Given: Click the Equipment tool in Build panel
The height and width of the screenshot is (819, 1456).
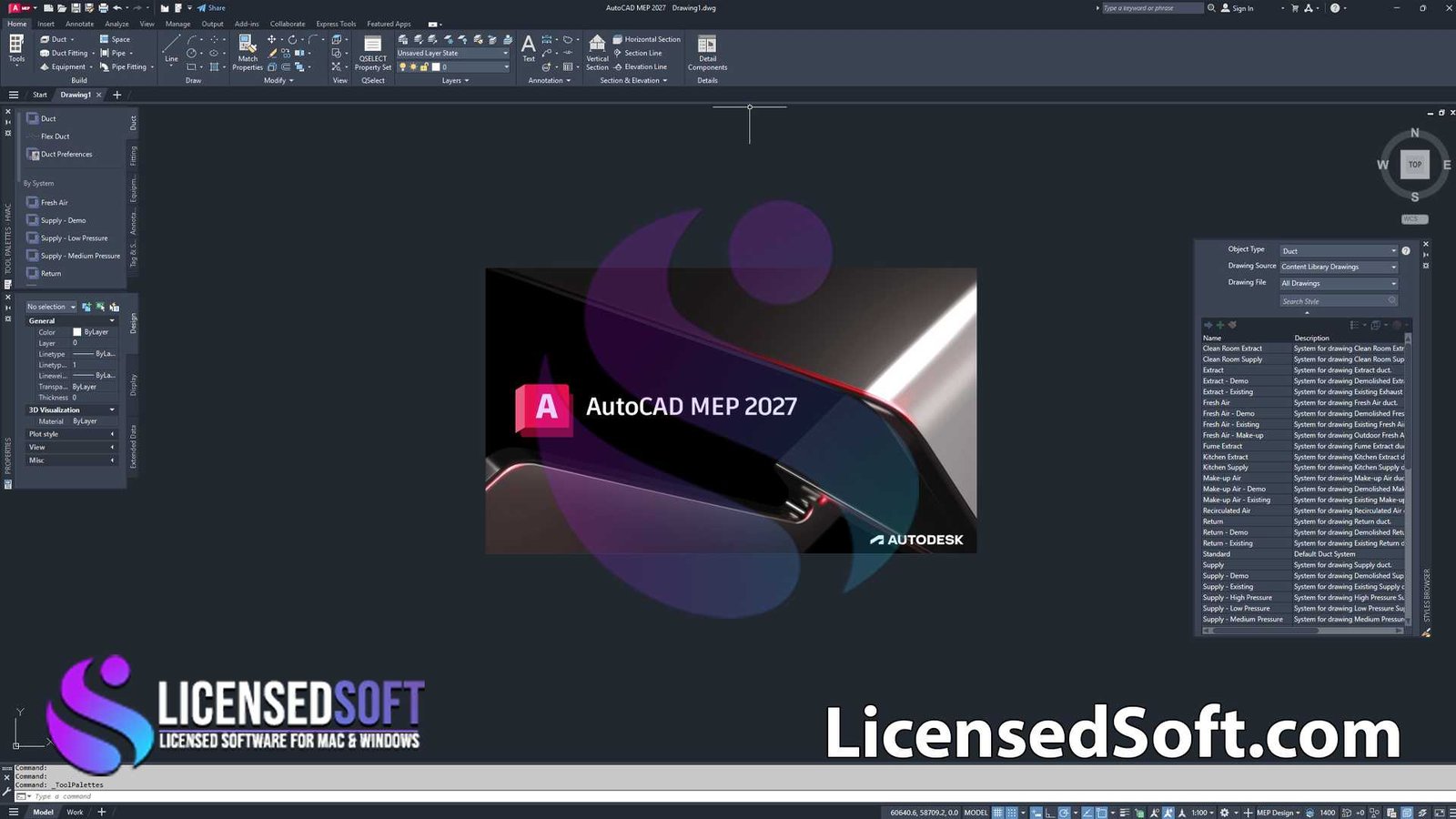Looking at the screenshot, I should click(x=64, y=66).
